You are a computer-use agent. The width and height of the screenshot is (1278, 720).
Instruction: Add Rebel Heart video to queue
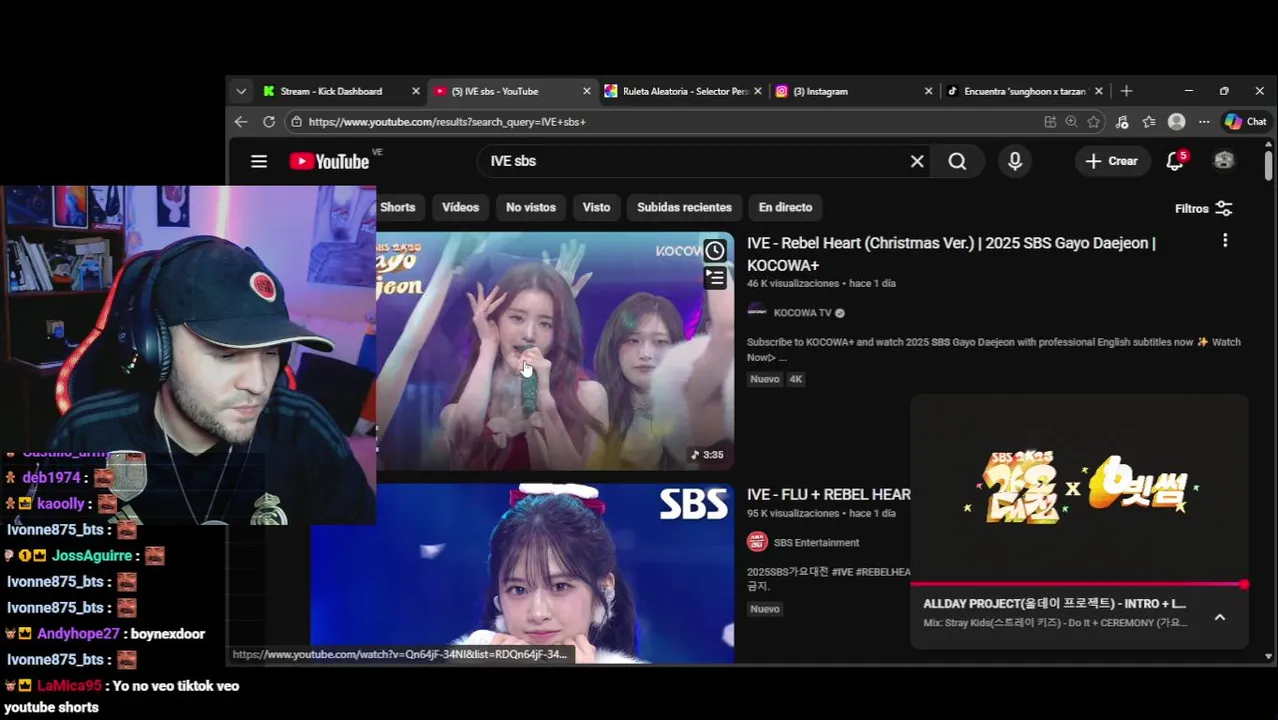(x=715, y=277)
